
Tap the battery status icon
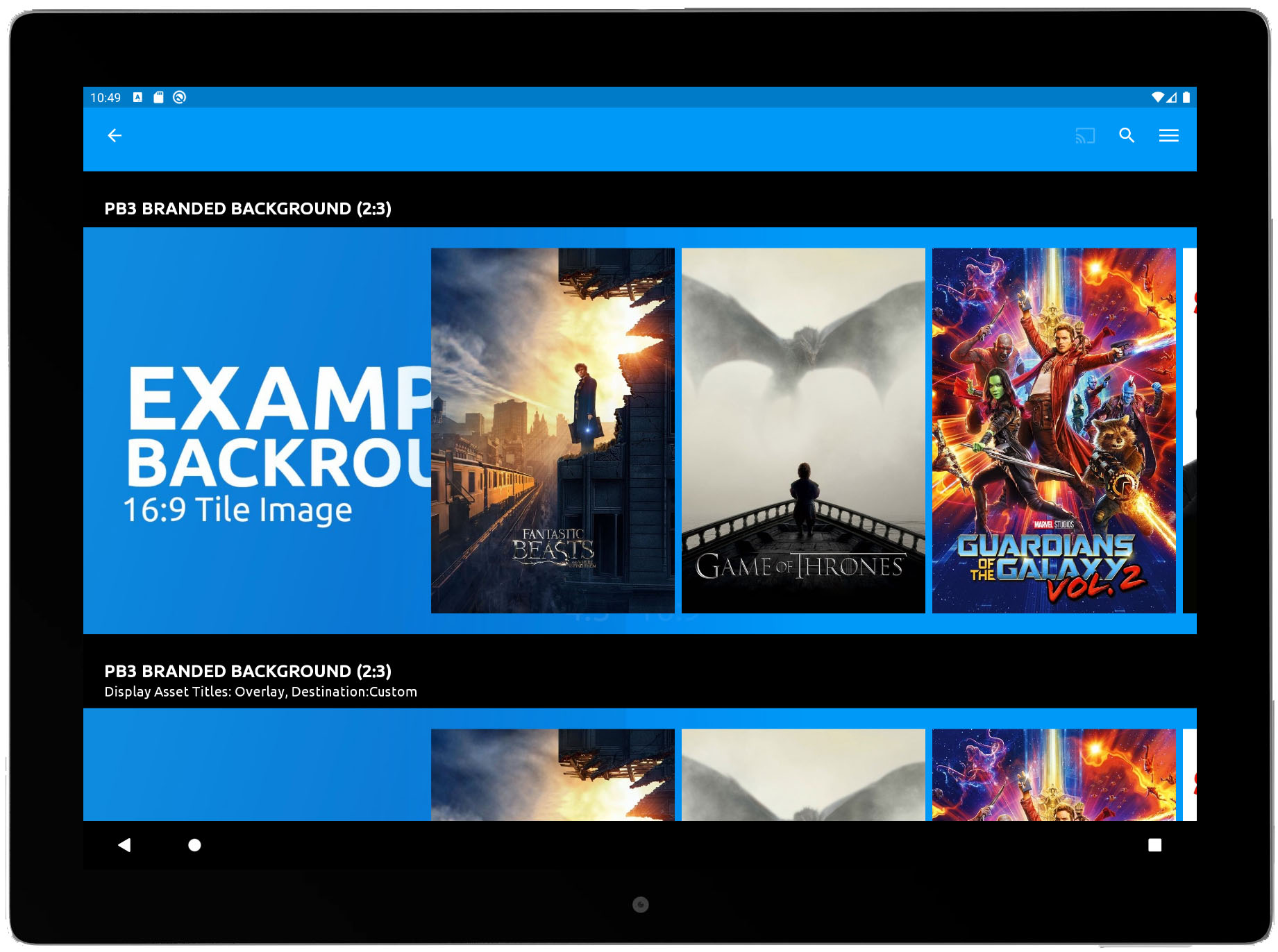[1186, 97]
